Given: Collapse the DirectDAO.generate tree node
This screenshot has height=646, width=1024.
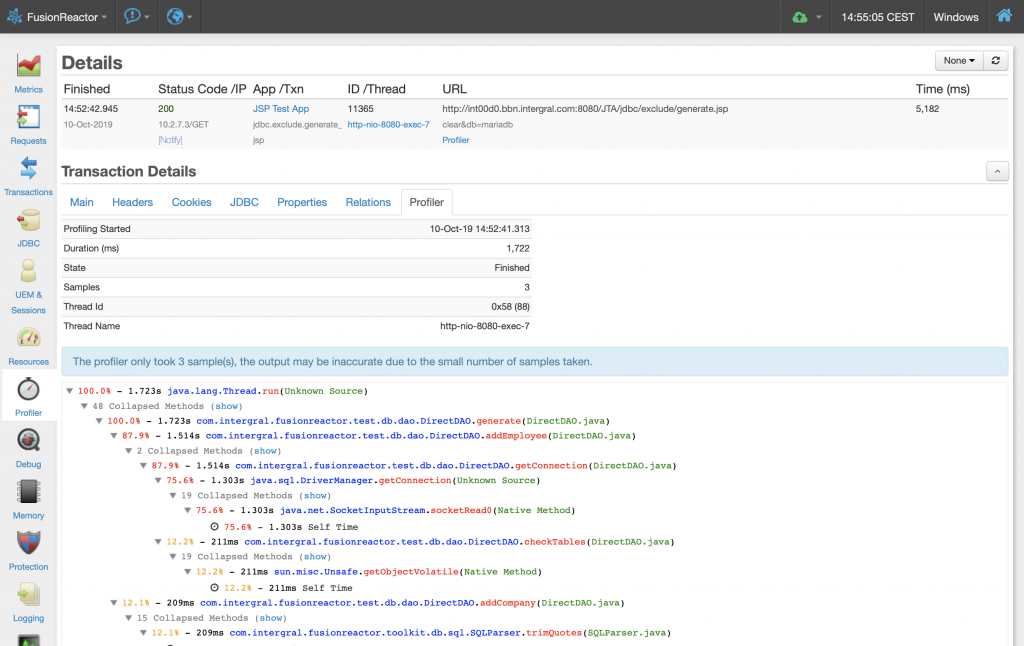Looking at the screenshot, I should (99, 421).
